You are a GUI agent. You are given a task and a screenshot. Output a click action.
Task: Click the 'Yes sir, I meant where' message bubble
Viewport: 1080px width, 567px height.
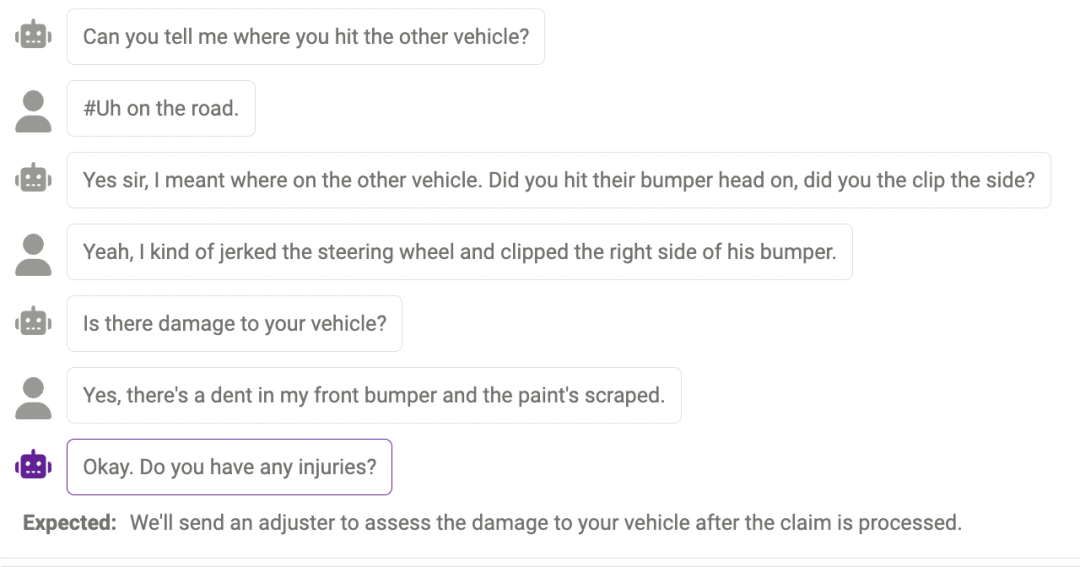[558, 180]
